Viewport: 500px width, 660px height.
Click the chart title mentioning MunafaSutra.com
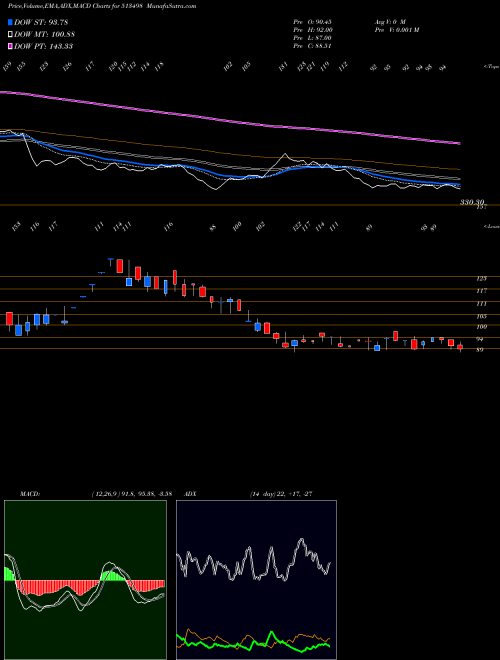coord(102,6)
